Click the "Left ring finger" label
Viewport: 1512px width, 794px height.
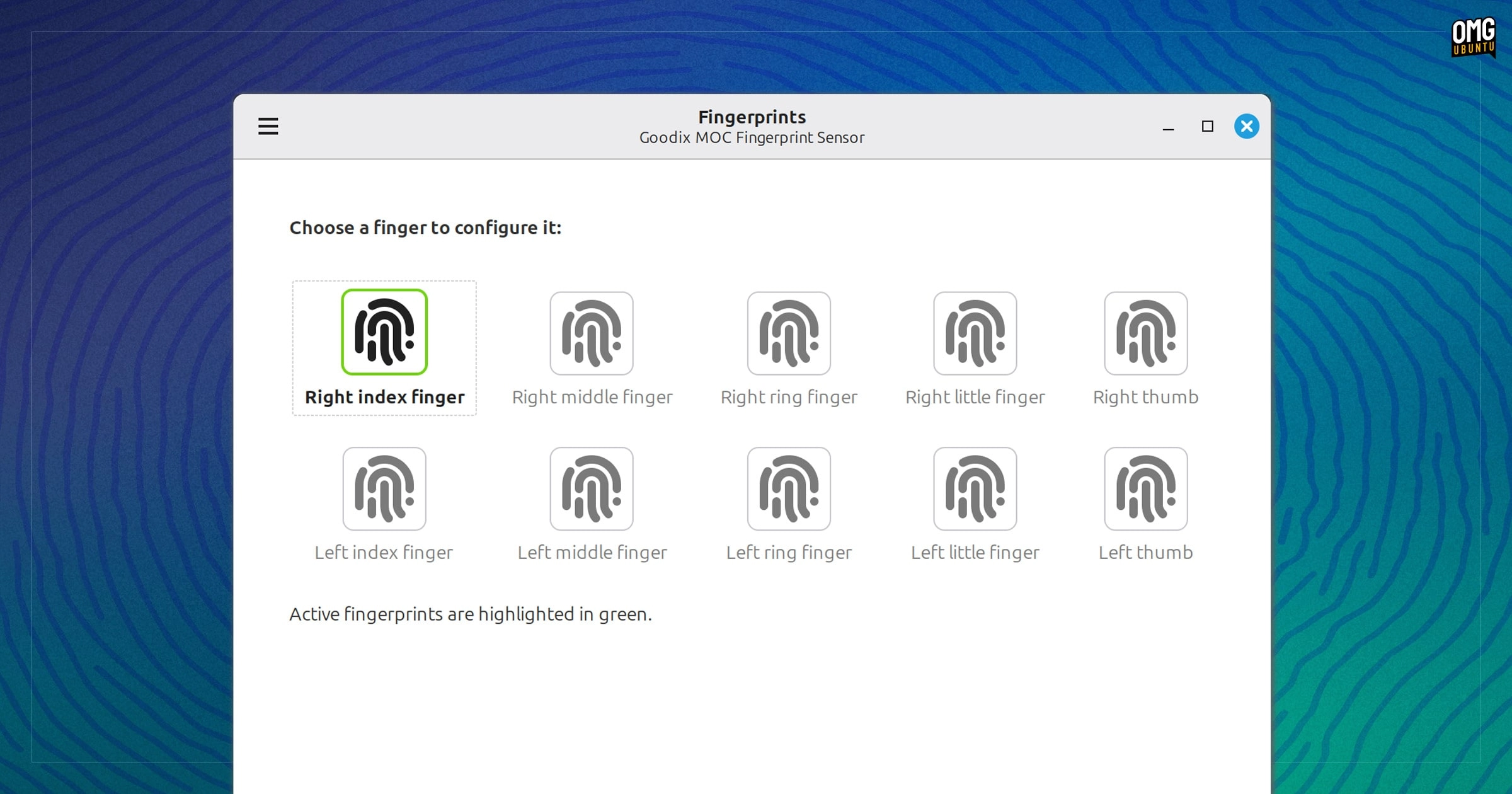[x=789, y=553]
